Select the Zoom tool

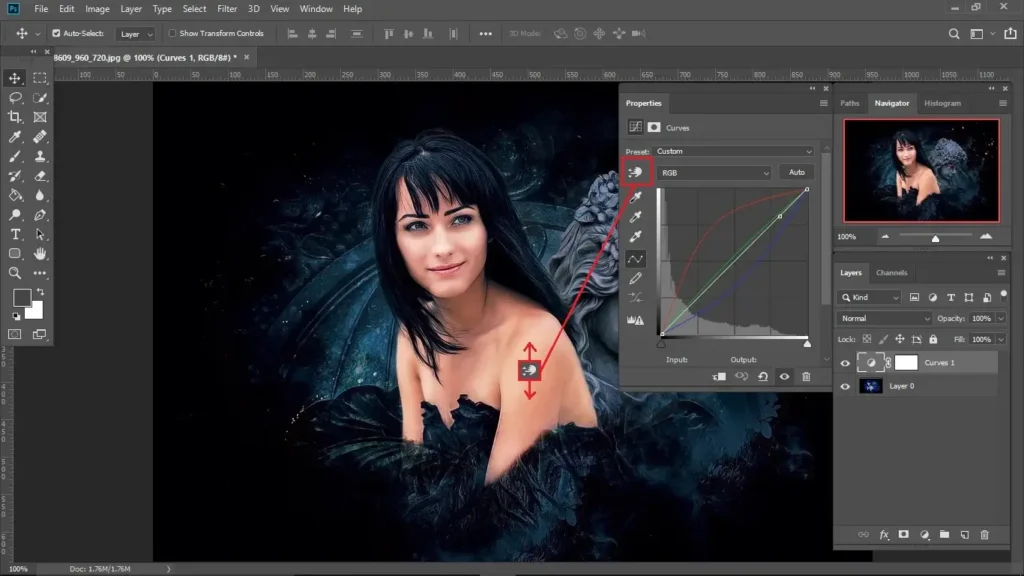[14, 273]
